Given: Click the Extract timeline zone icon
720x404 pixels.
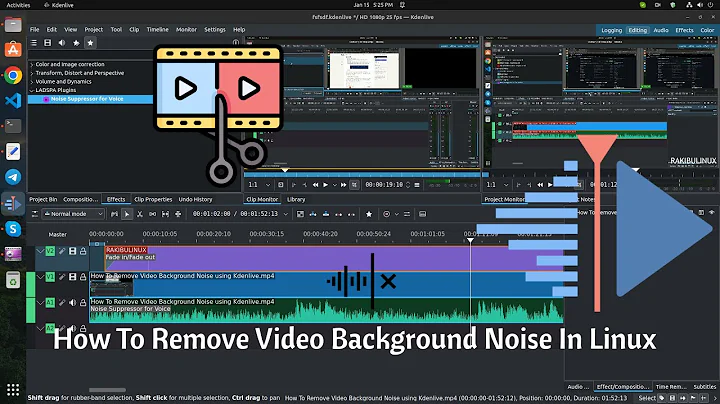Looking at the screenshot, I should (x=338, y=214).
